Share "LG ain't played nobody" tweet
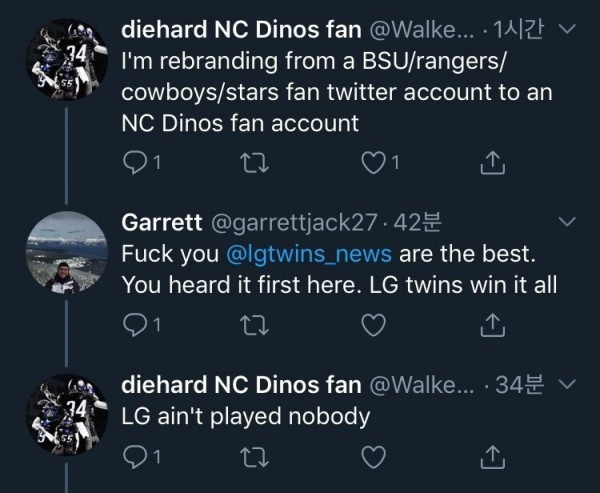The height and width of the screenshot is (493, 600). click(493, 457)
